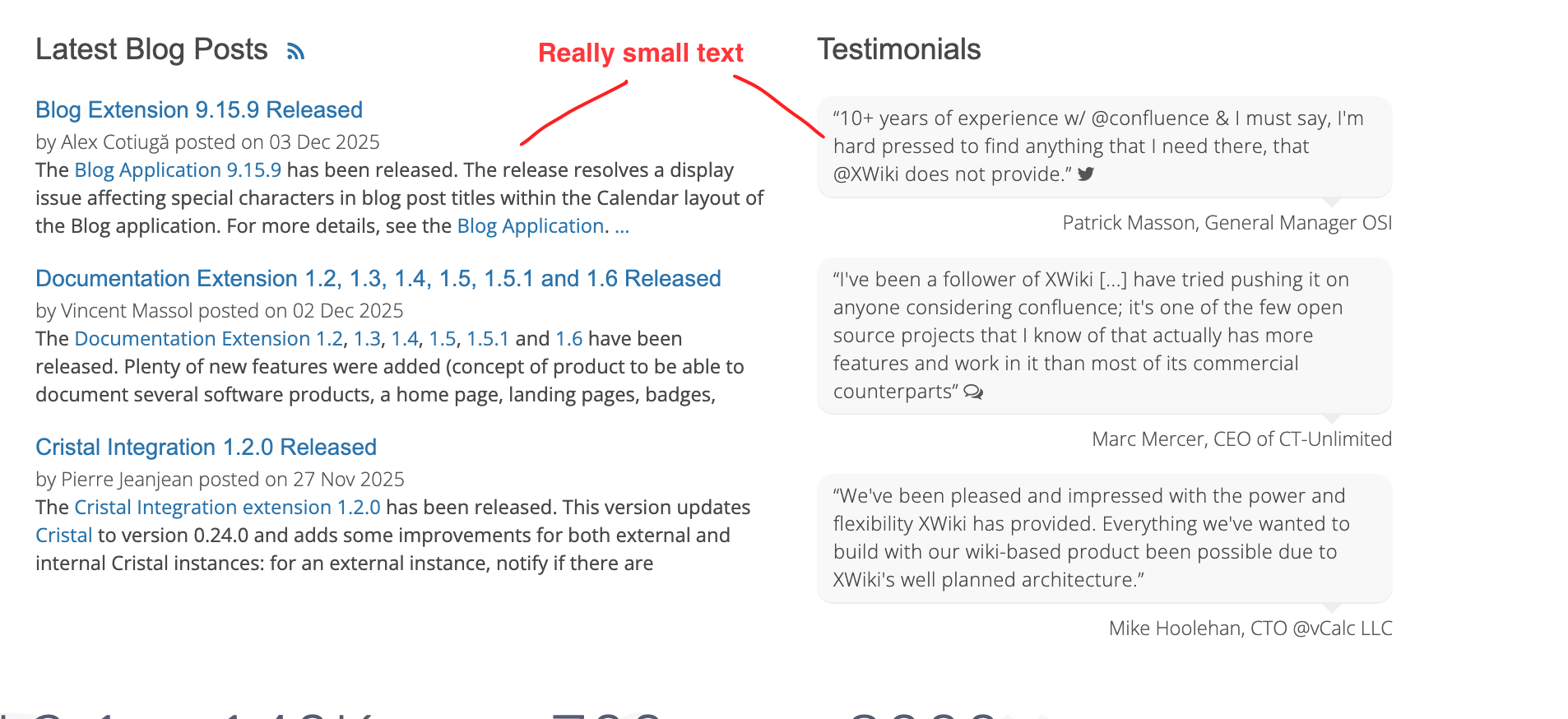The height and width of the screenshot is (719, 1568).
Task: Click the Twitter bird icon in testimonial
Action: (x=1086, y=174)
